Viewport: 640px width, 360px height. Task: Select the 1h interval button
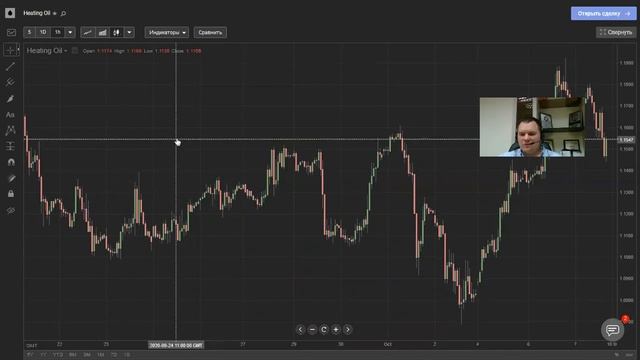coord(58,32)
